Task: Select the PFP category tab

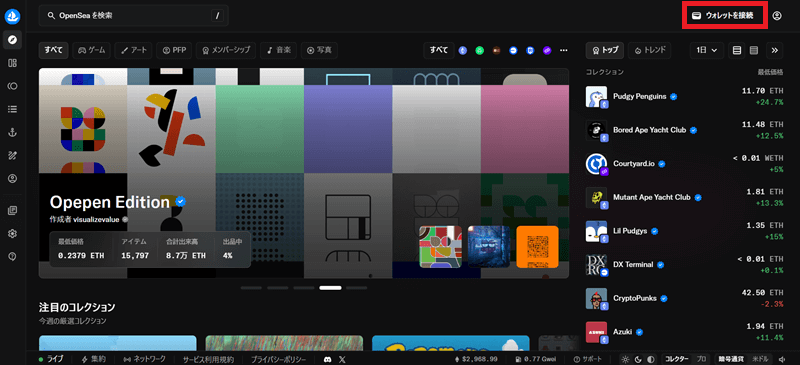Action: [174, 50]
